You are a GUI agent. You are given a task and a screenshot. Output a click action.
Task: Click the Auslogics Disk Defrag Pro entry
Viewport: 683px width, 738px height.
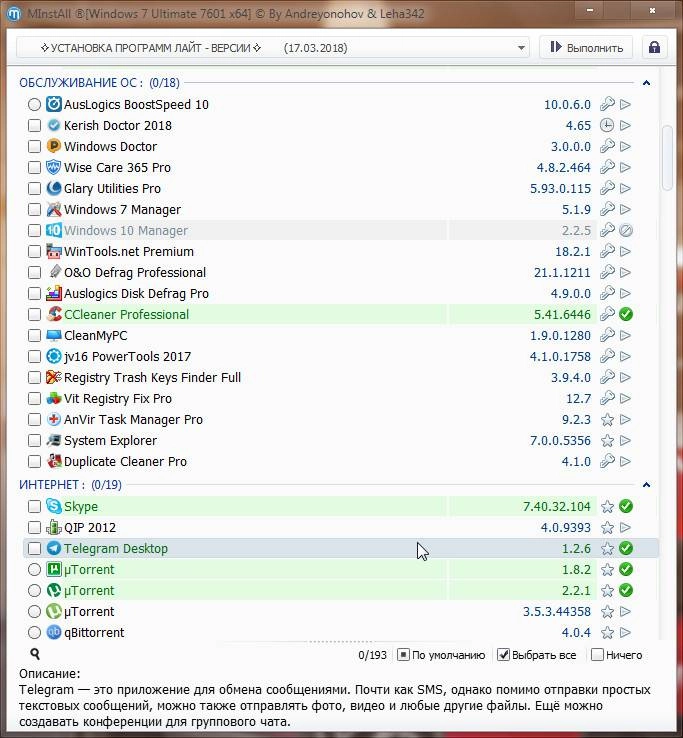[x=136, y=294]
